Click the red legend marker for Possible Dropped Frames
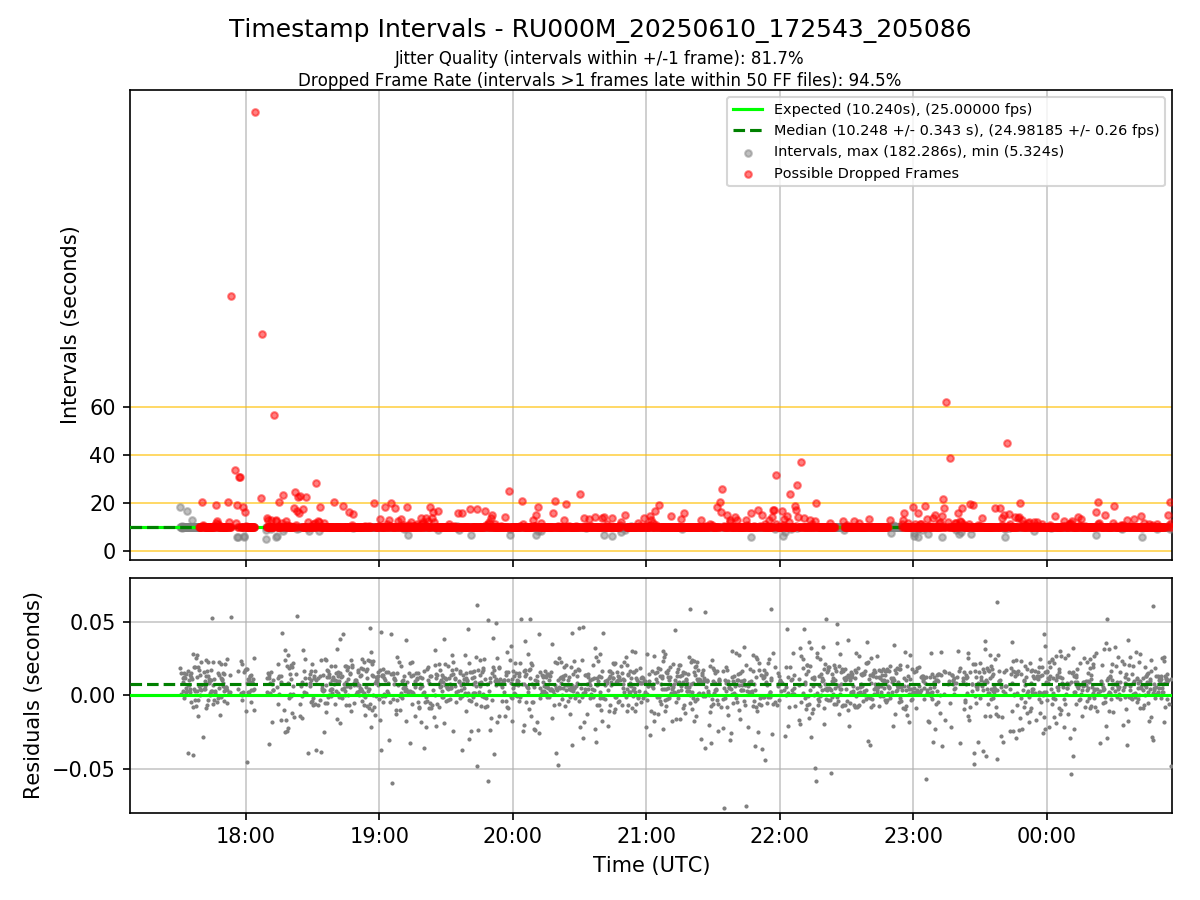Viewport: 1200px width, 900px height. (749, 173)
